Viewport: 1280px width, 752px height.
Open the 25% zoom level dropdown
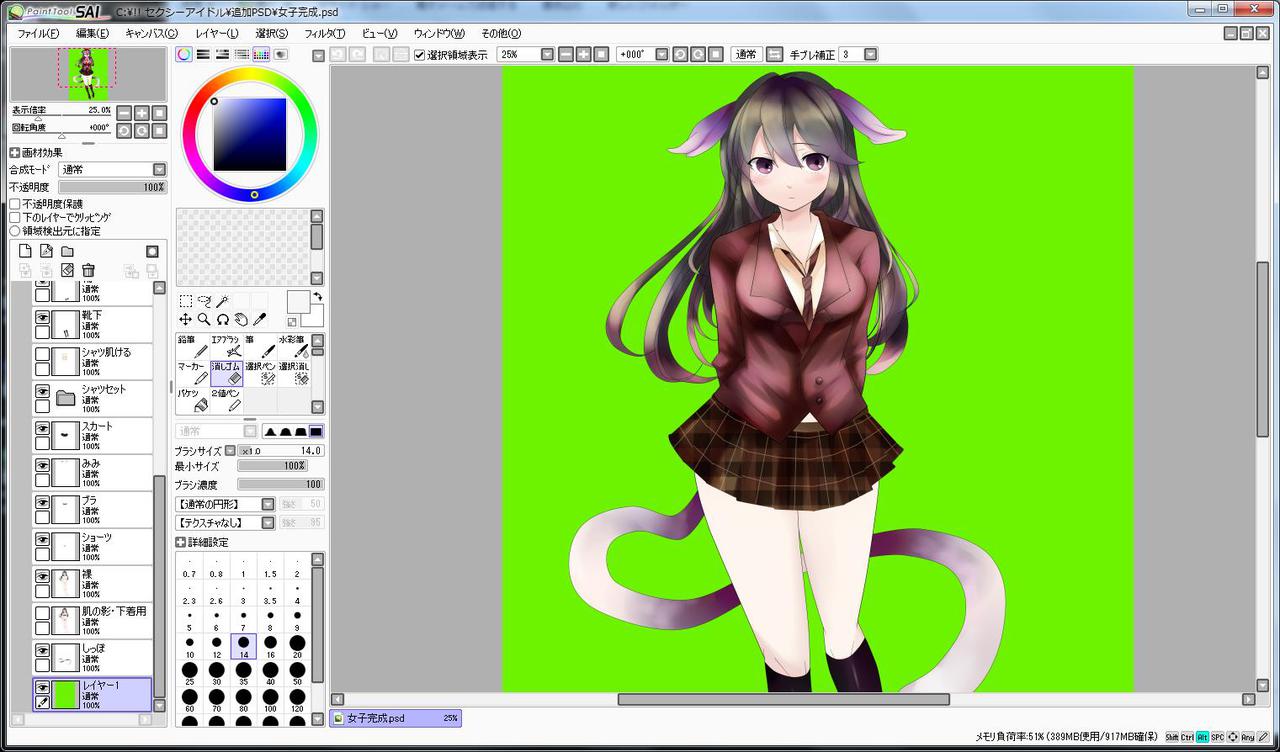pyautogui.click(x=547, y=54)
